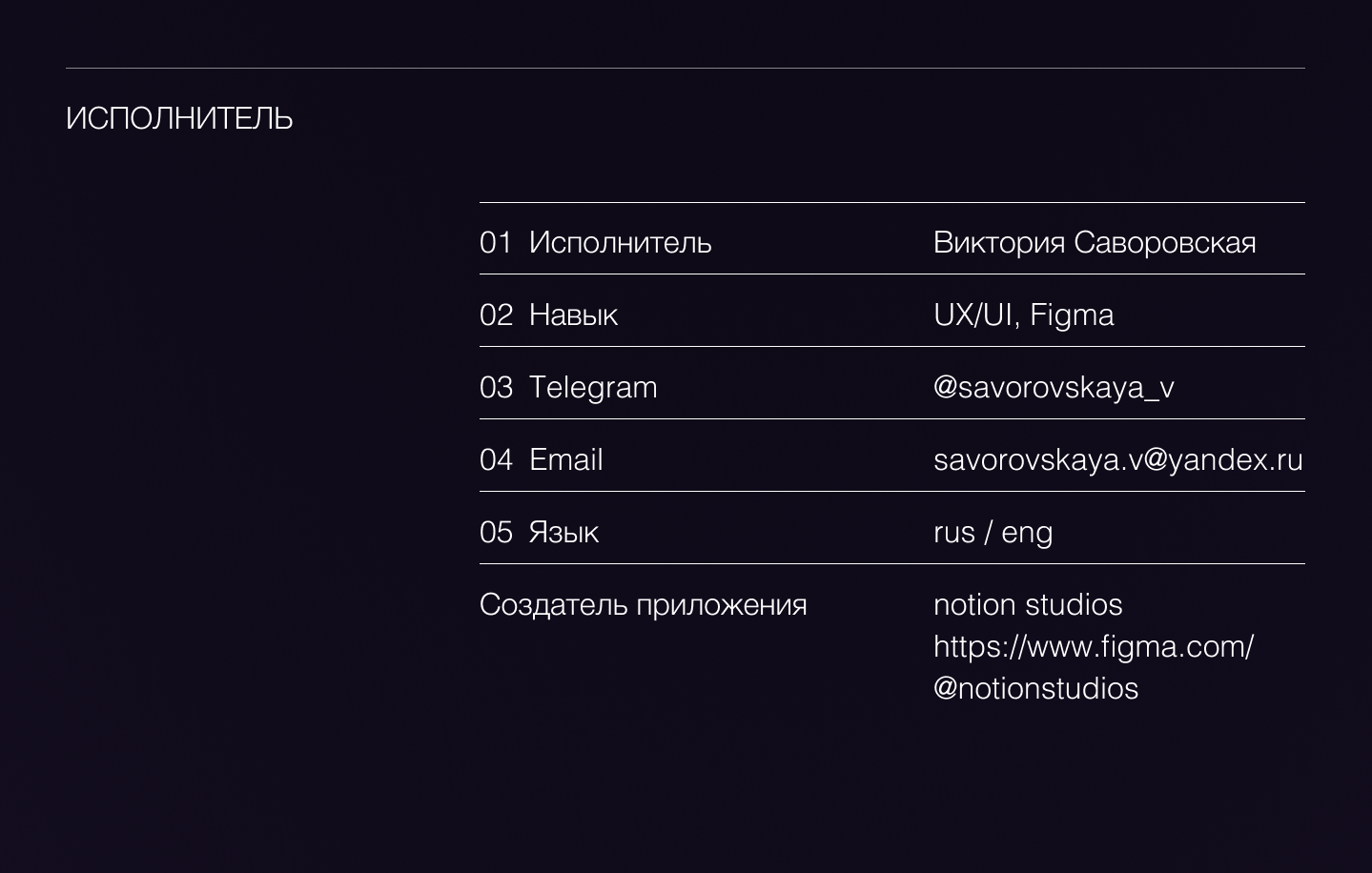Click the name Виктория Саворовская
1372x873 pixels.
(x=1094, y=242)
